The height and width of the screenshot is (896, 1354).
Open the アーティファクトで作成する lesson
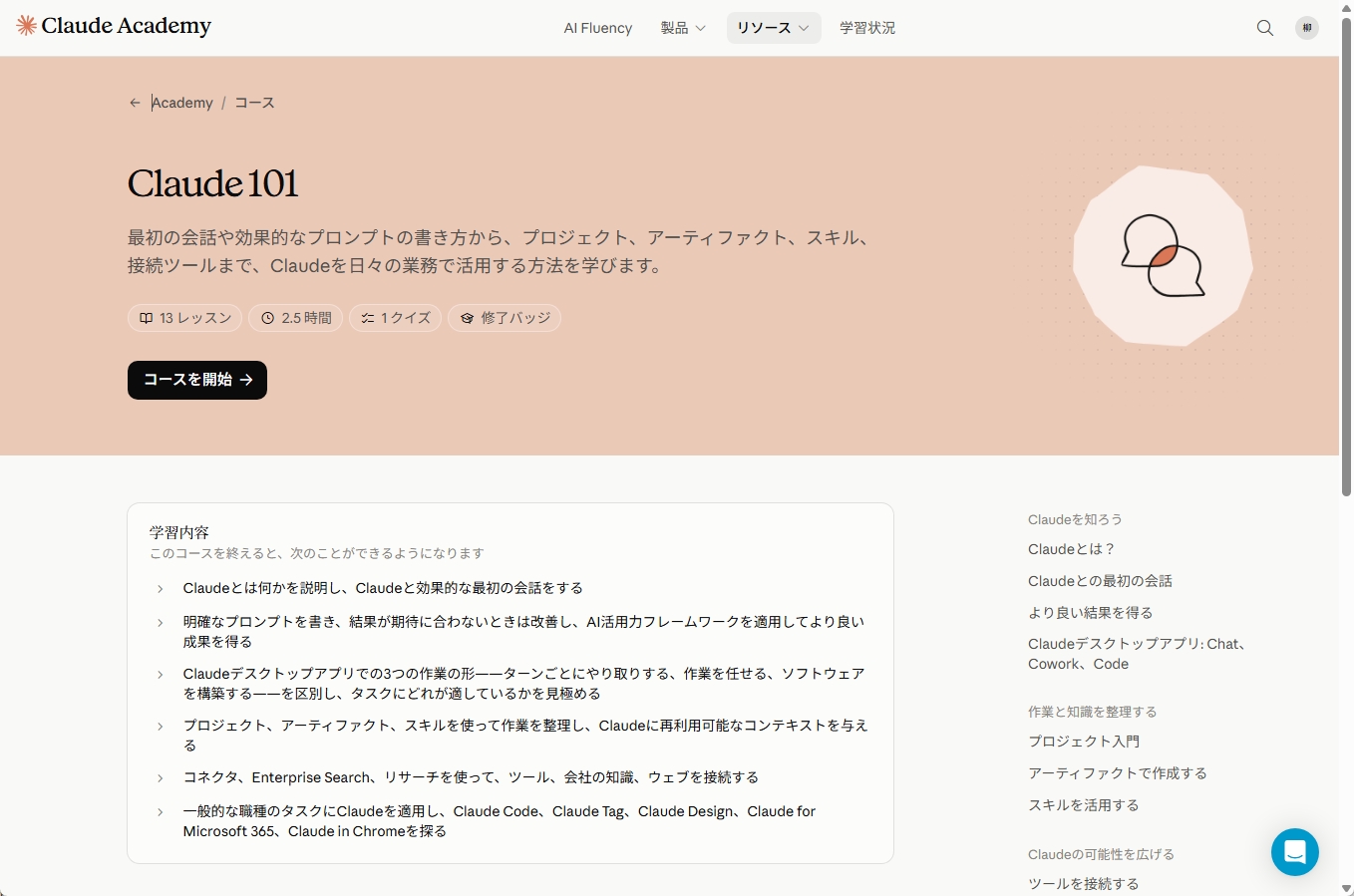pyautogui.click(x=1118, y=773)
